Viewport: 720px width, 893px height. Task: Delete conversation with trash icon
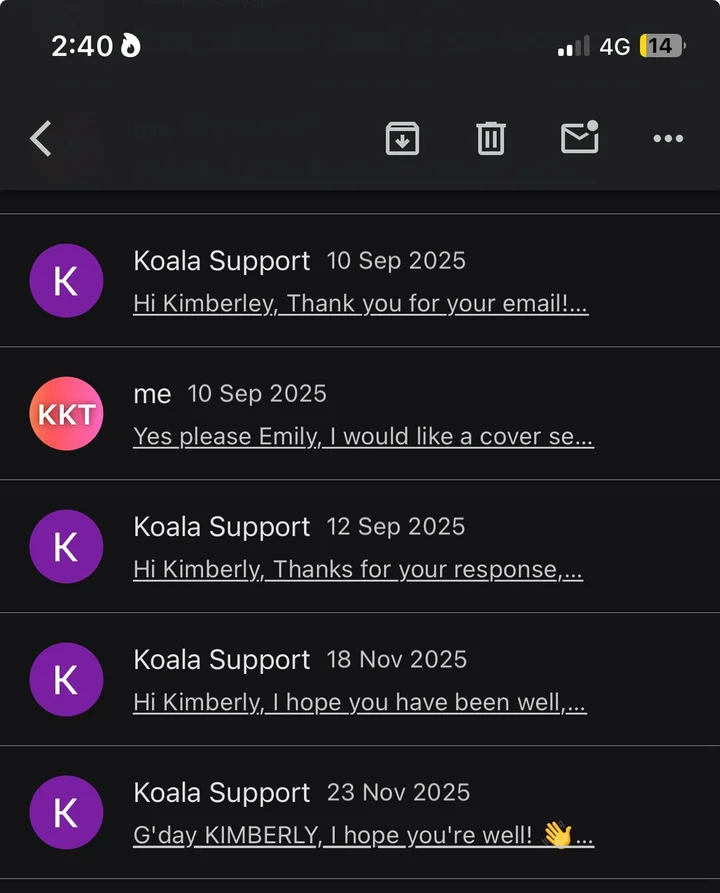click(490, 138)
